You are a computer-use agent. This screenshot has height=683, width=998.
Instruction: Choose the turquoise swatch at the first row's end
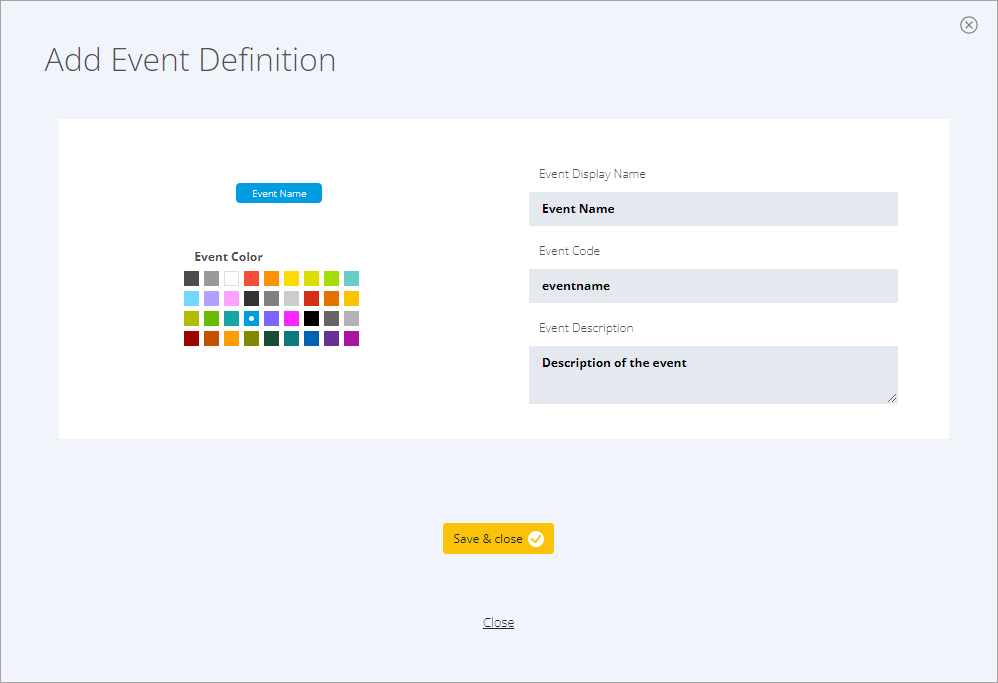pyautogui.click(x=351, y=278)
